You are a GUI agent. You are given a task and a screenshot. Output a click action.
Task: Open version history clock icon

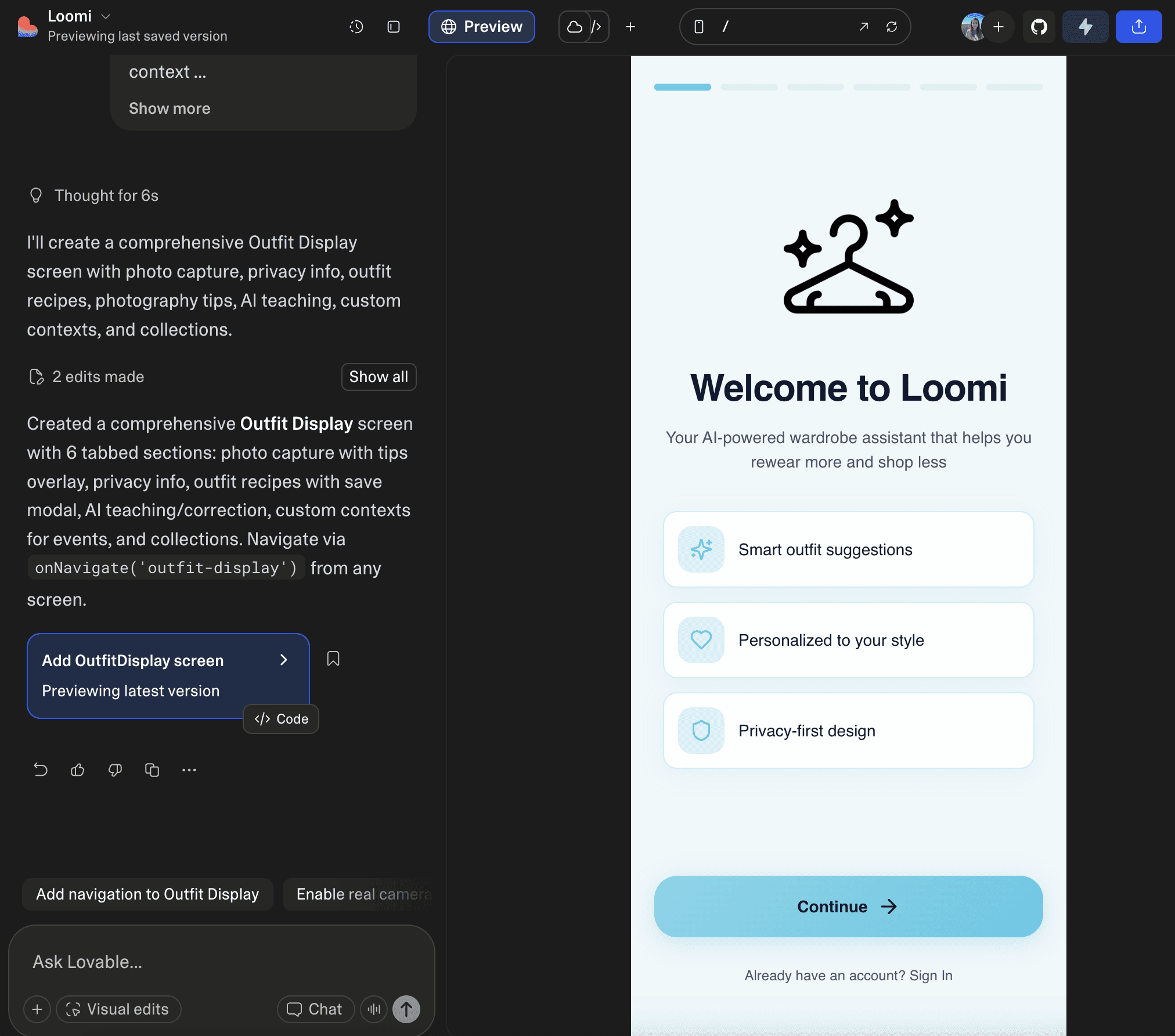(x=356, y=27)
